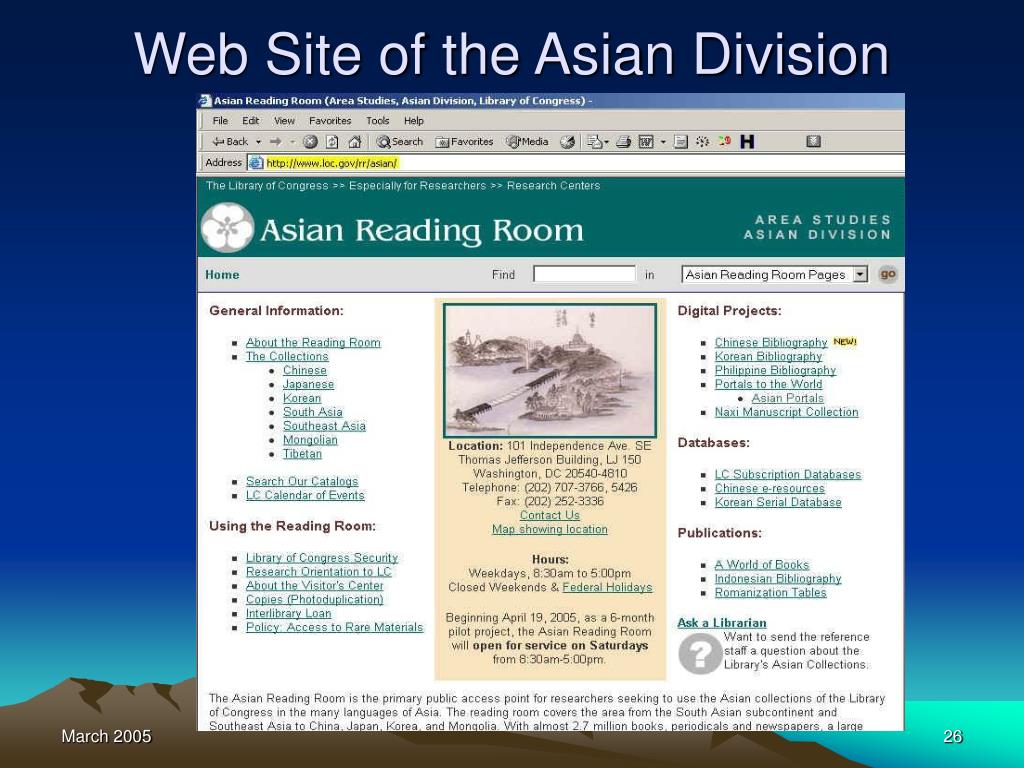Open Romanization Tables link
The image size is (1024, 768).
pyautogui.click(x=770, y=592)
